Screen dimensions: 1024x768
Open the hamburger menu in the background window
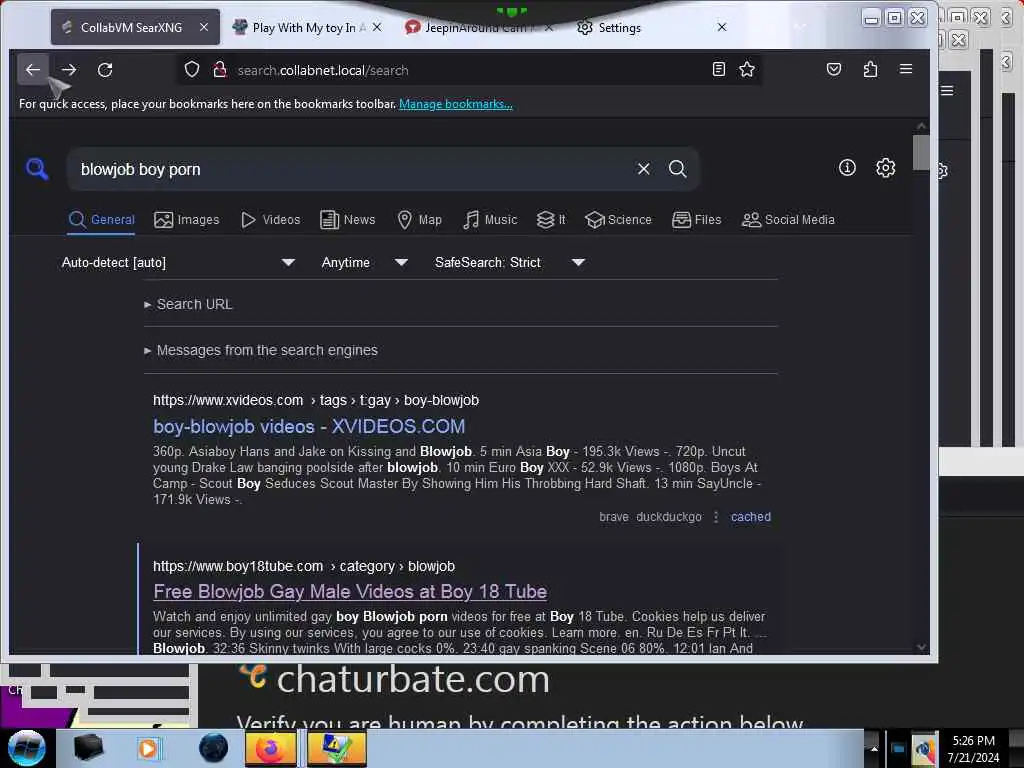point(948,91)
